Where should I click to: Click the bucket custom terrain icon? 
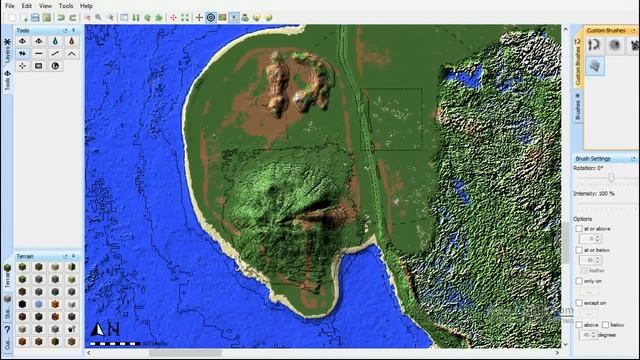click(71, 329)
